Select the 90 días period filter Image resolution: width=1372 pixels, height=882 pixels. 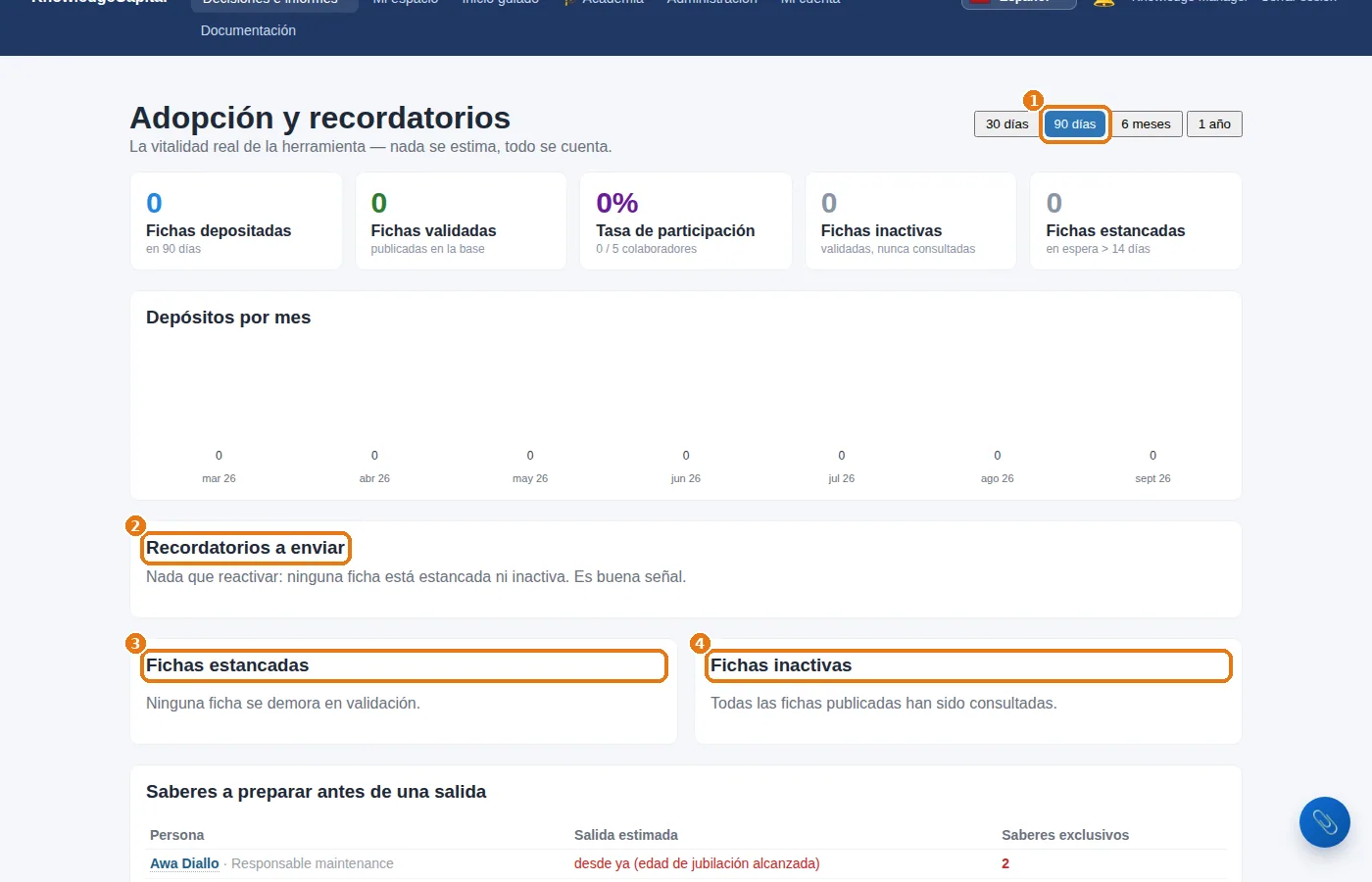(1075, 124)
